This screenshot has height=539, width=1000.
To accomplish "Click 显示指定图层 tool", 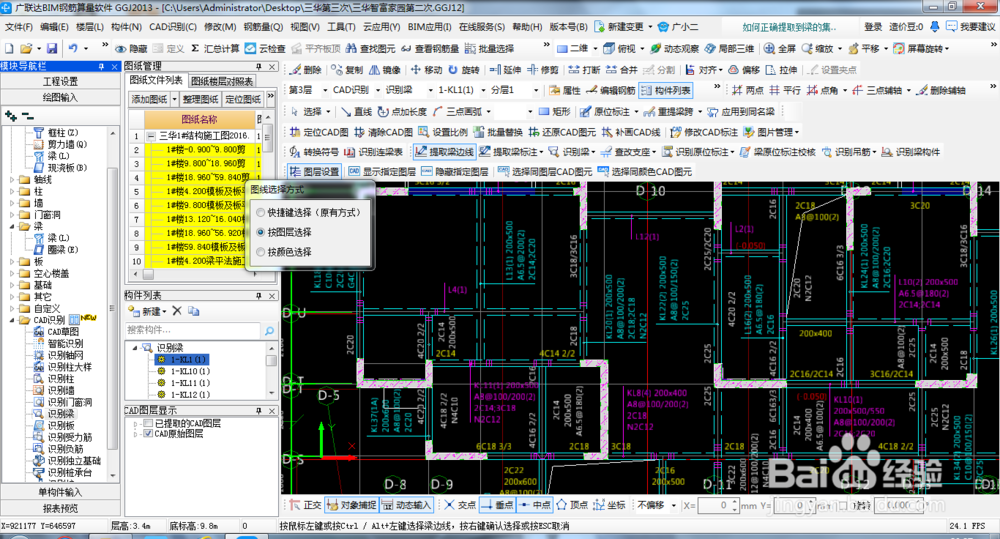I will pos(382,172).
